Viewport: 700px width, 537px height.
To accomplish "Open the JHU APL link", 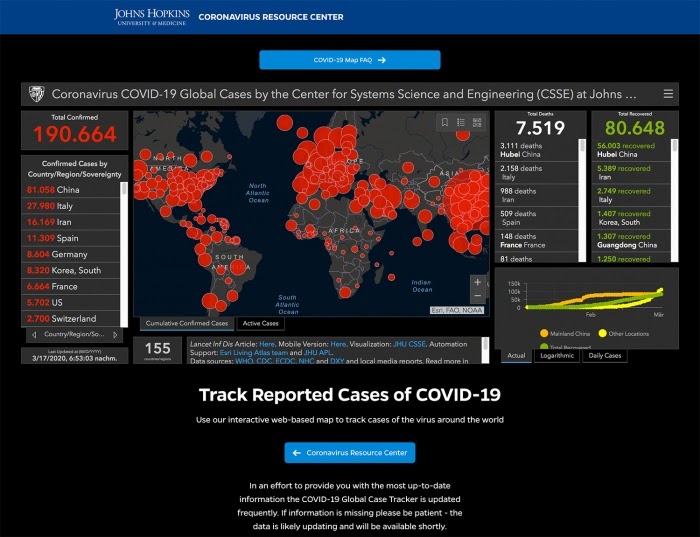I will click(x=317, y=353).
